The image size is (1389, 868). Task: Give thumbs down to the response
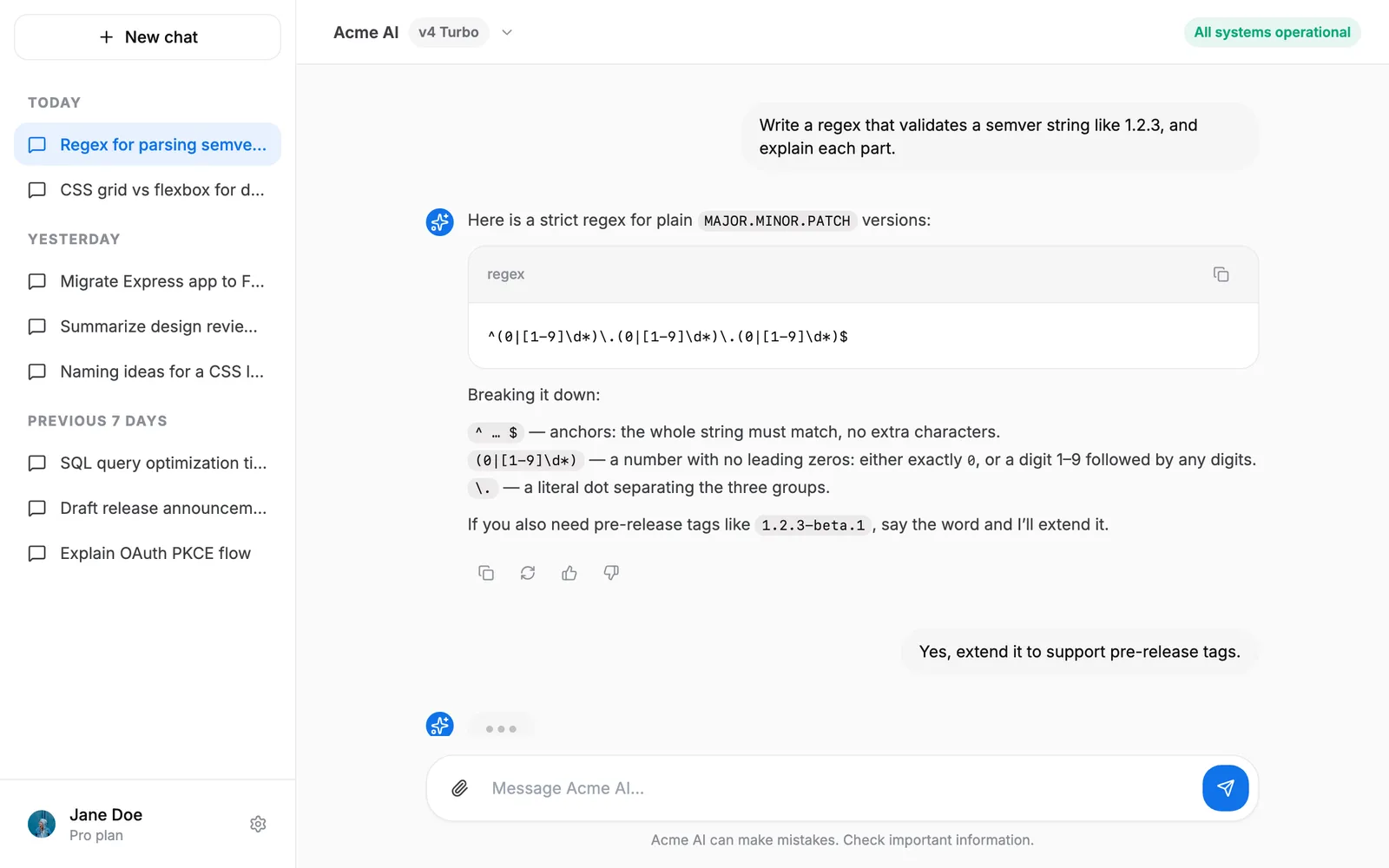click(x=611, y=573)
